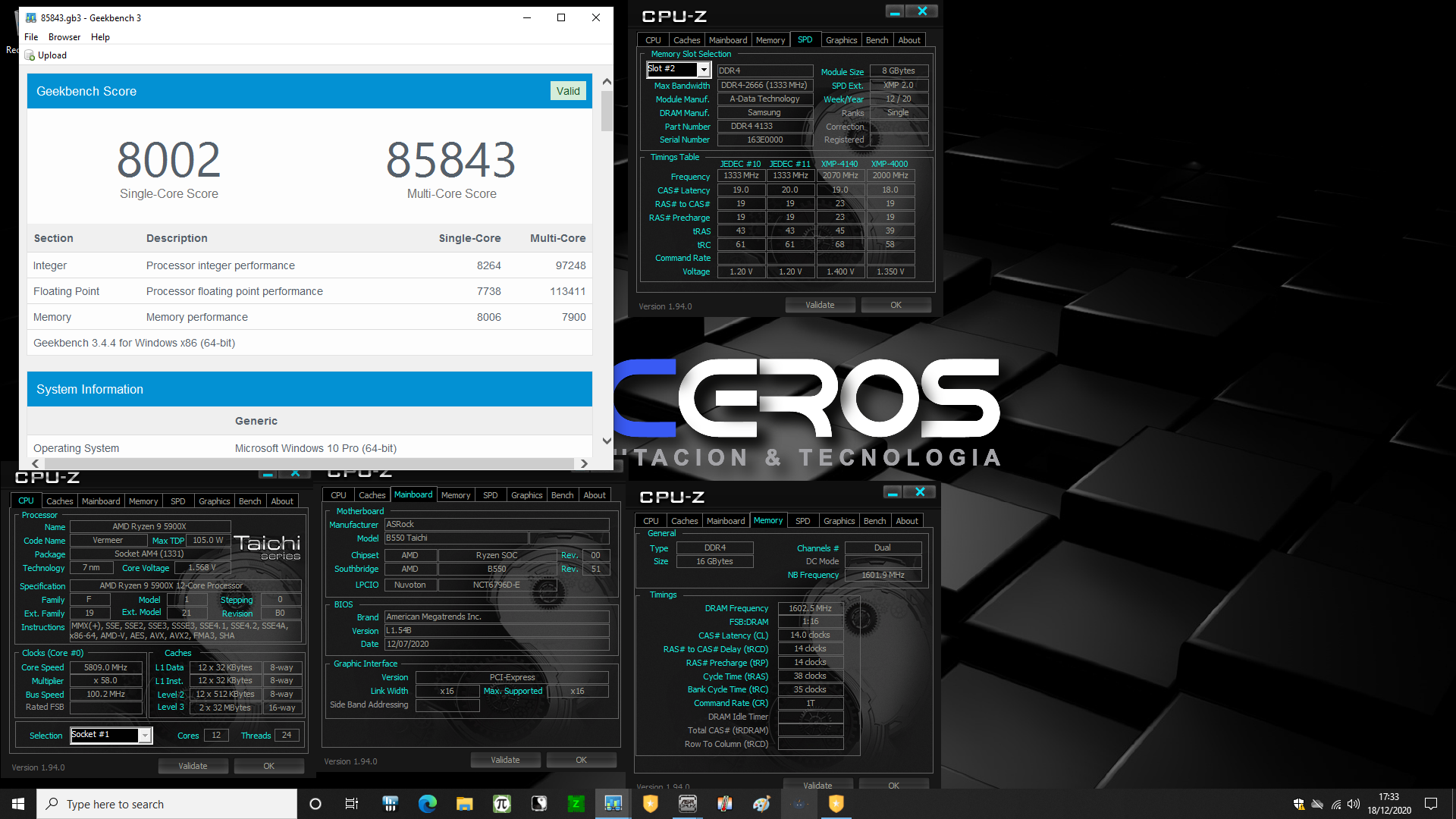Click Validate in the Taichi CPU window

pyautogui.click(x=193, y=766)
